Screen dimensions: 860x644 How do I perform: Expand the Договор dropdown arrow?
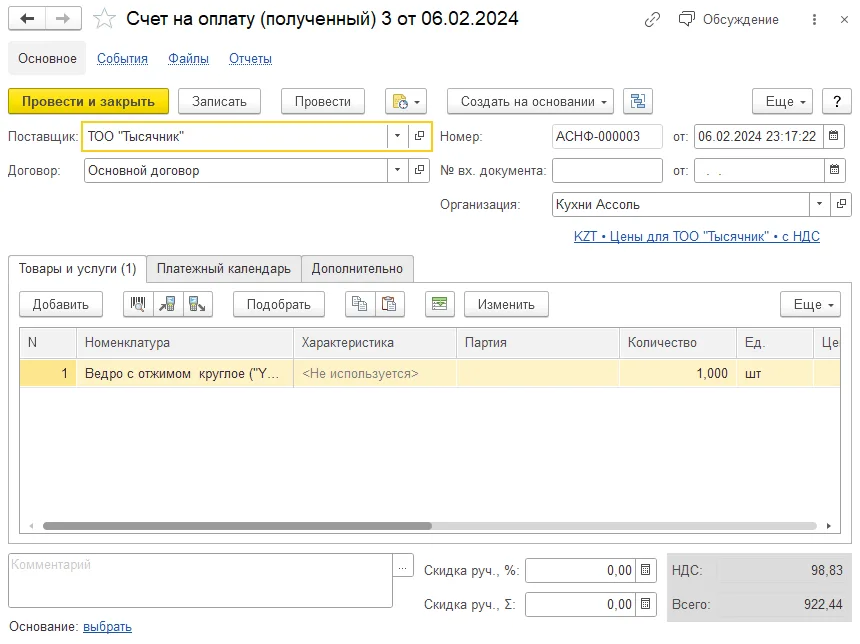pyautogui.click(x=398, y=171)
